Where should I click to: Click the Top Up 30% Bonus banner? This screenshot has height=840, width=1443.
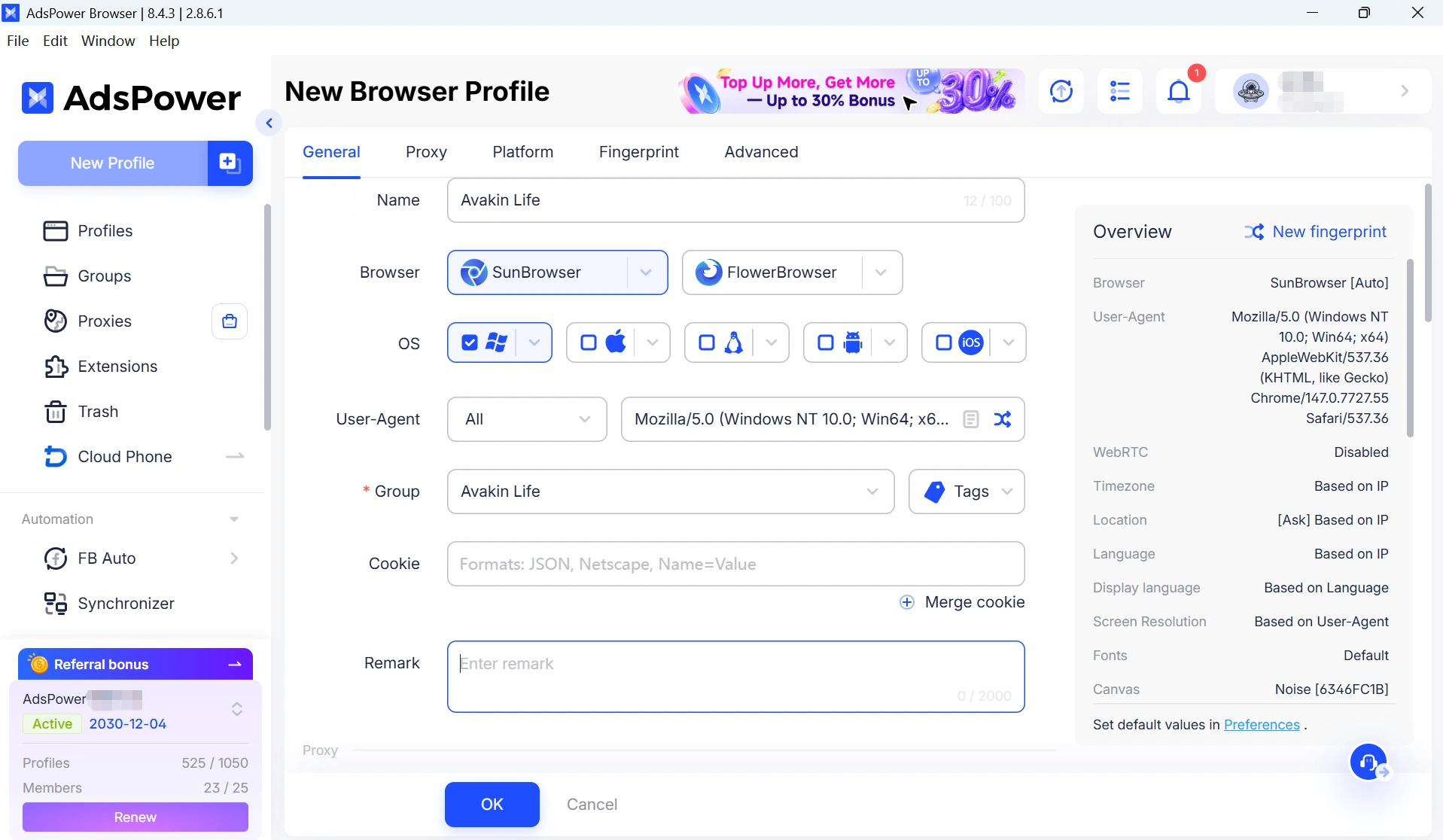click(851, 91)
